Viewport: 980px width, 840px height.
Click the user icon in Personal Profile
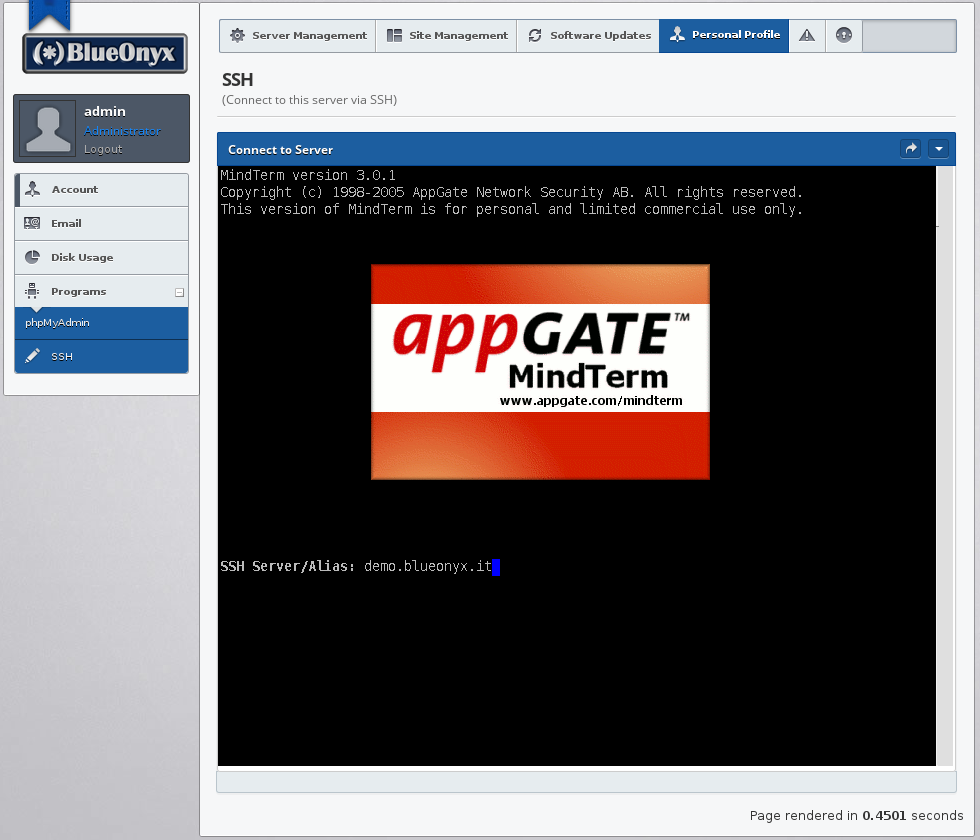pyautogui.click(x=677, y=34)
